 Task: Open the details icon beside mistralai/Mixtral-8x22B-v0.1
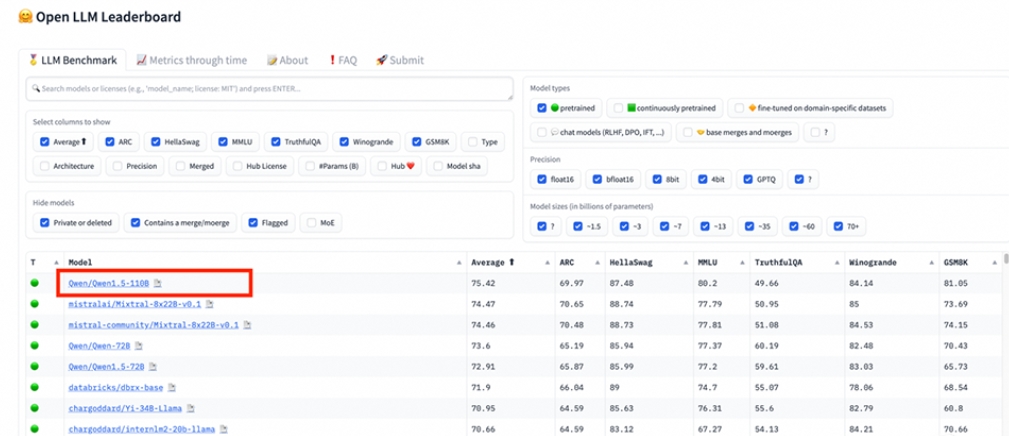coord(209,304)
